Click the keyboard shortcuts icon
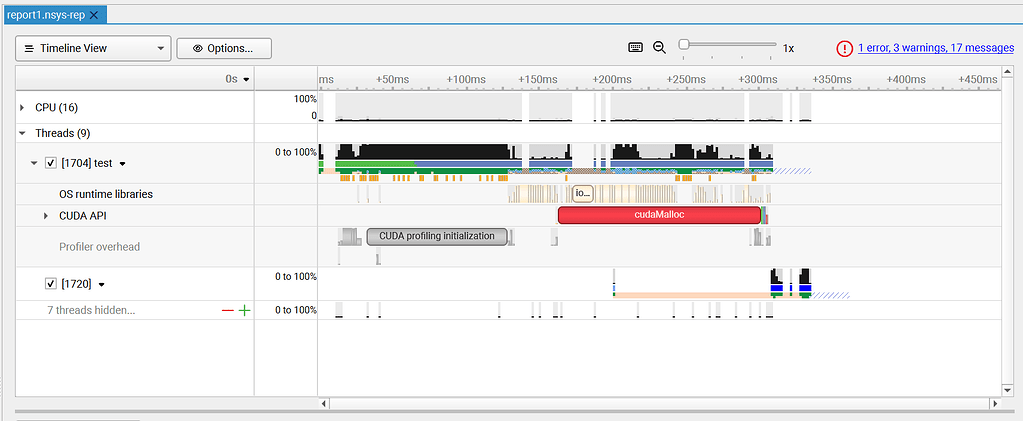This screenshot has height=421, width=1023. [635, 47]
